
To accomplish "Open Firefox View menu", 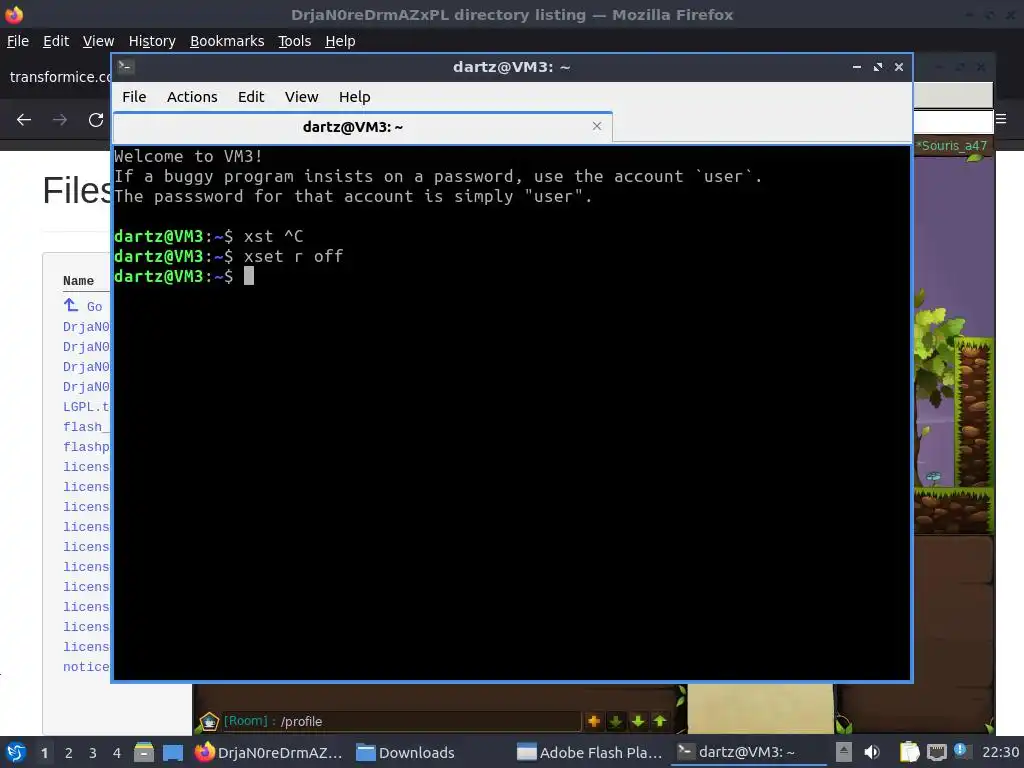I will pyautogui.click(x=98, y=41).
